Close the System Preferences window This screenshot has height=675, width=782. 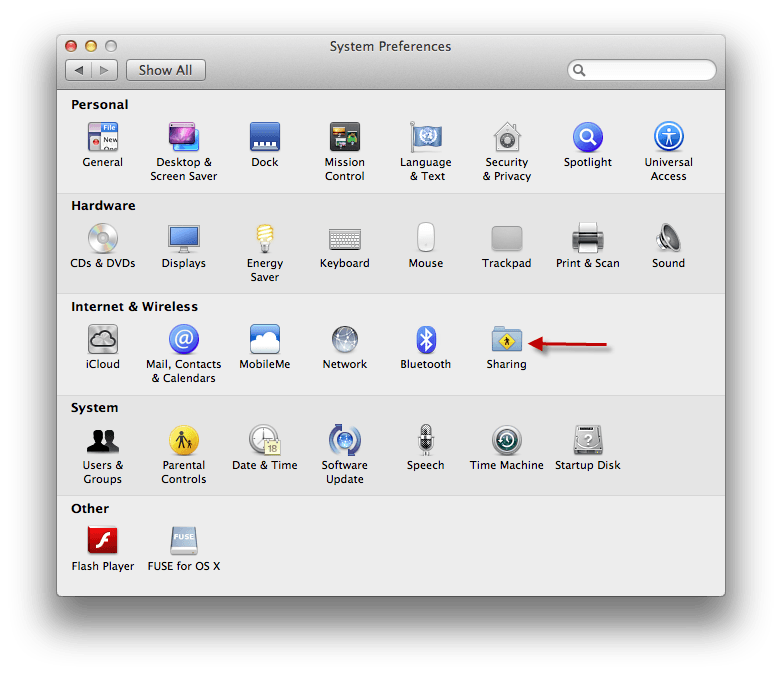point(71,46)
